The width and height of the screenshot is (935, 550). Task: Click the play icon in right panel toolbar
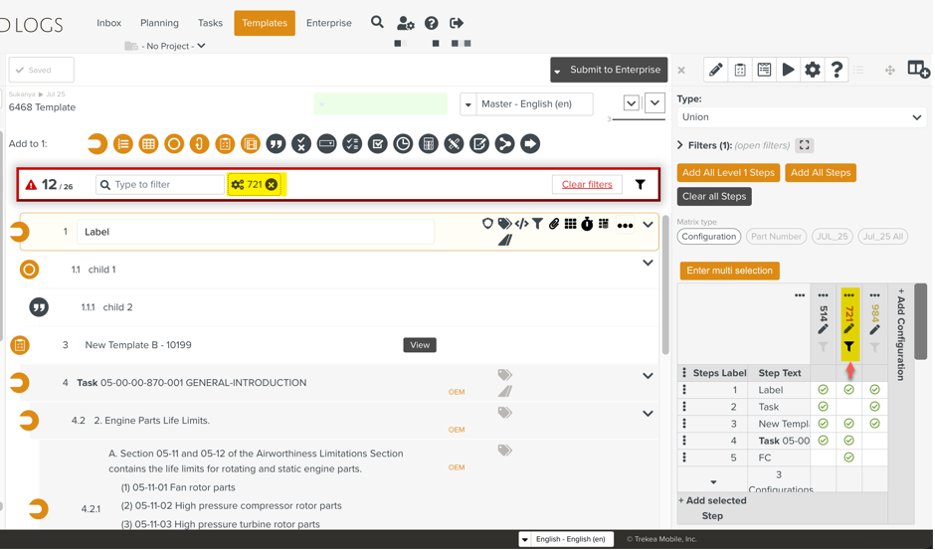pos(788,69)
